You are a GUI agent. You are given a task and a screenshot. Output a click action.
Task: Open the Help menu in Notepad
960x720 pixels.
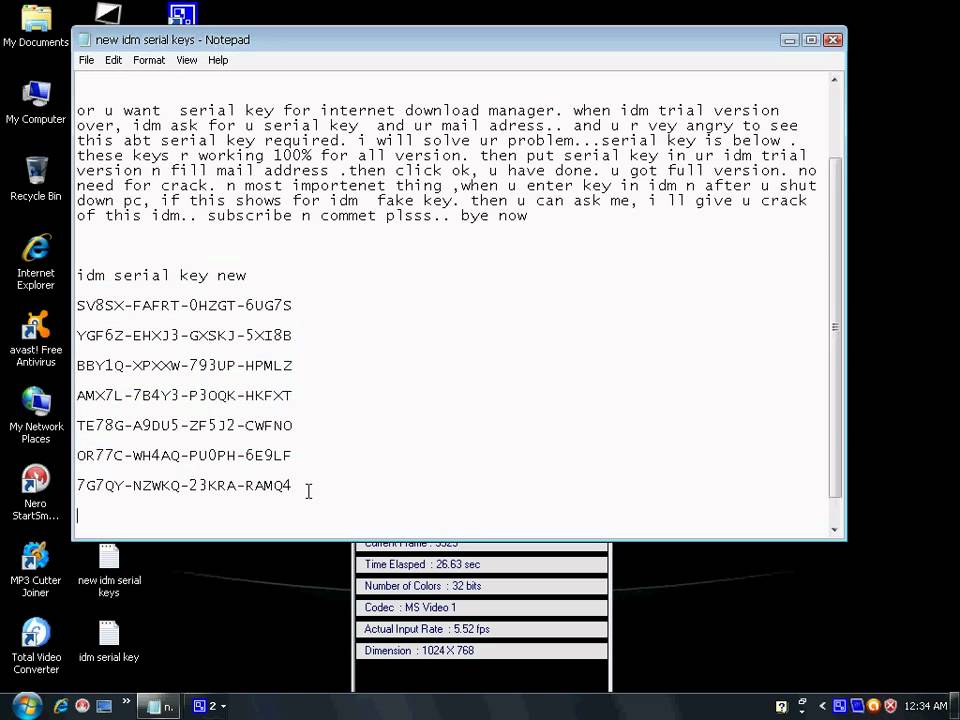(x=218, y=60)
